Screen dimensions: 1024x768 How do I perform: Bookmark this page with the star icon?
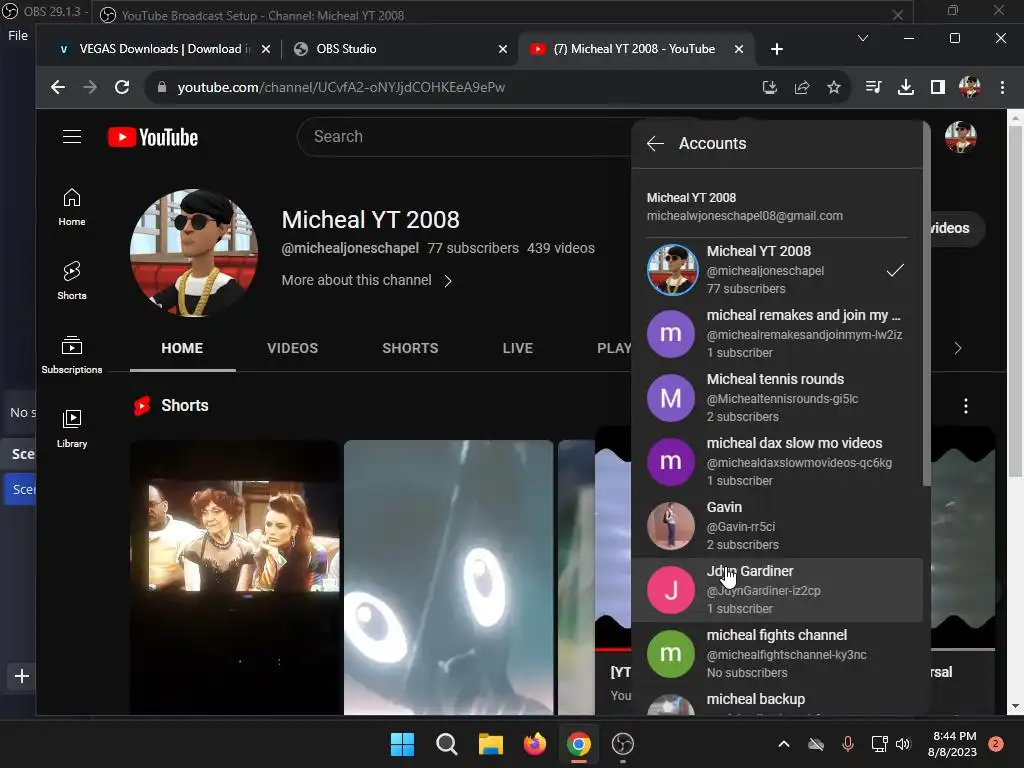(834, 87)
